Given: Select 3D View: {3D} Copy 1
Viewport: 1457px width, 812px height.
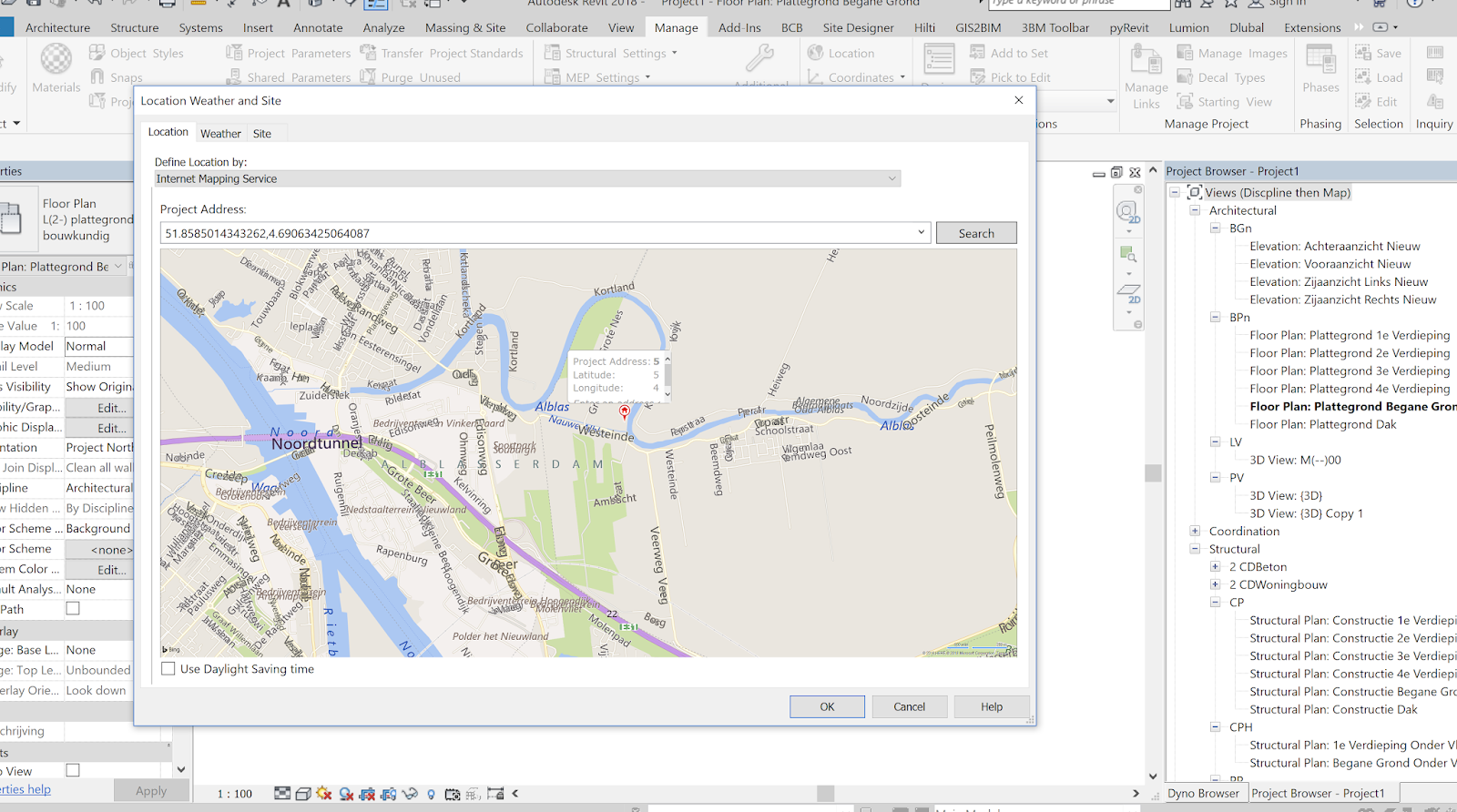Looking at the screenshot, I should point(1306,513).
